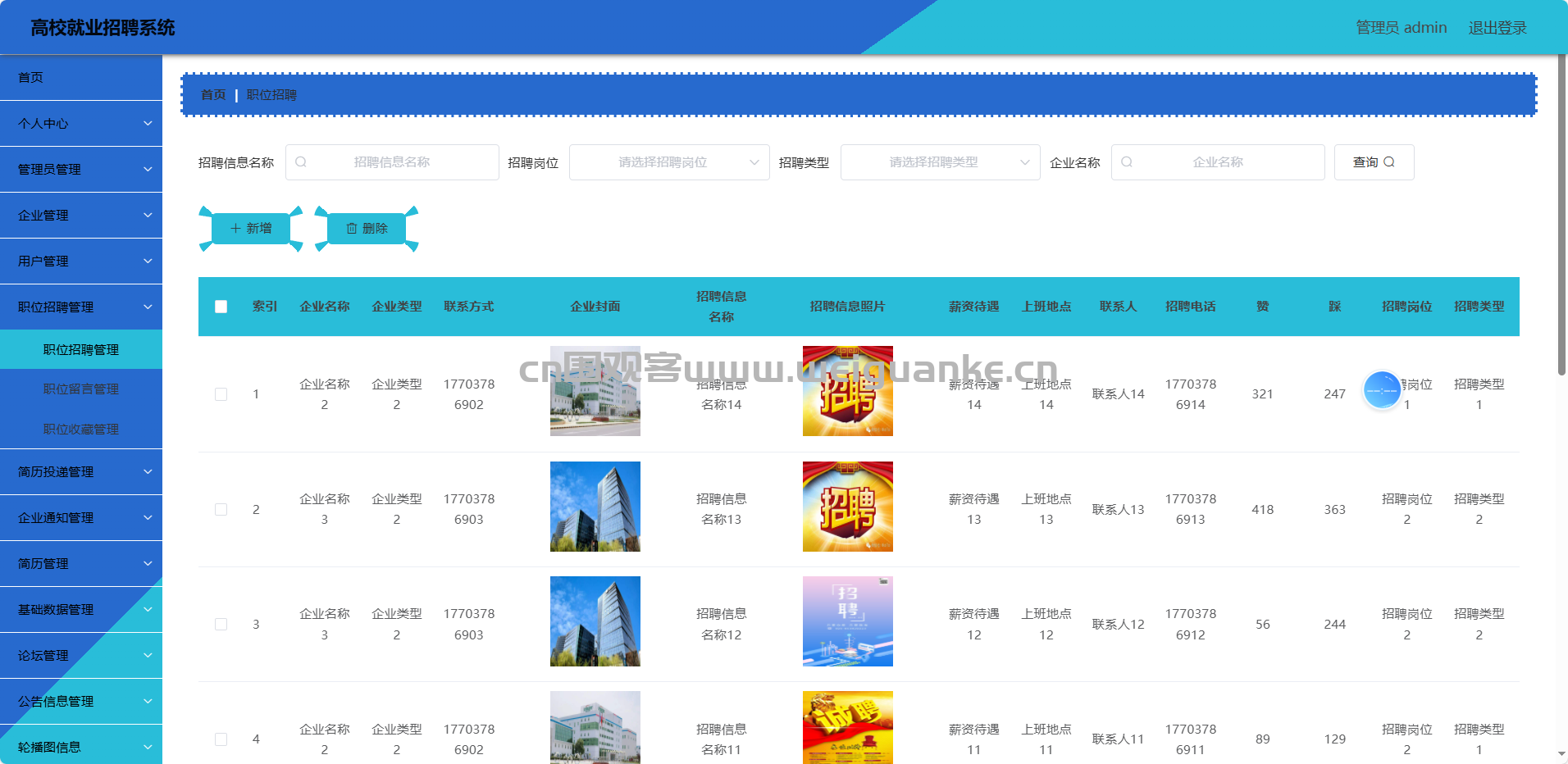Click 退出登录 to log out
The width and height of the screenshot is (1568, 764).
point(1497,28)
